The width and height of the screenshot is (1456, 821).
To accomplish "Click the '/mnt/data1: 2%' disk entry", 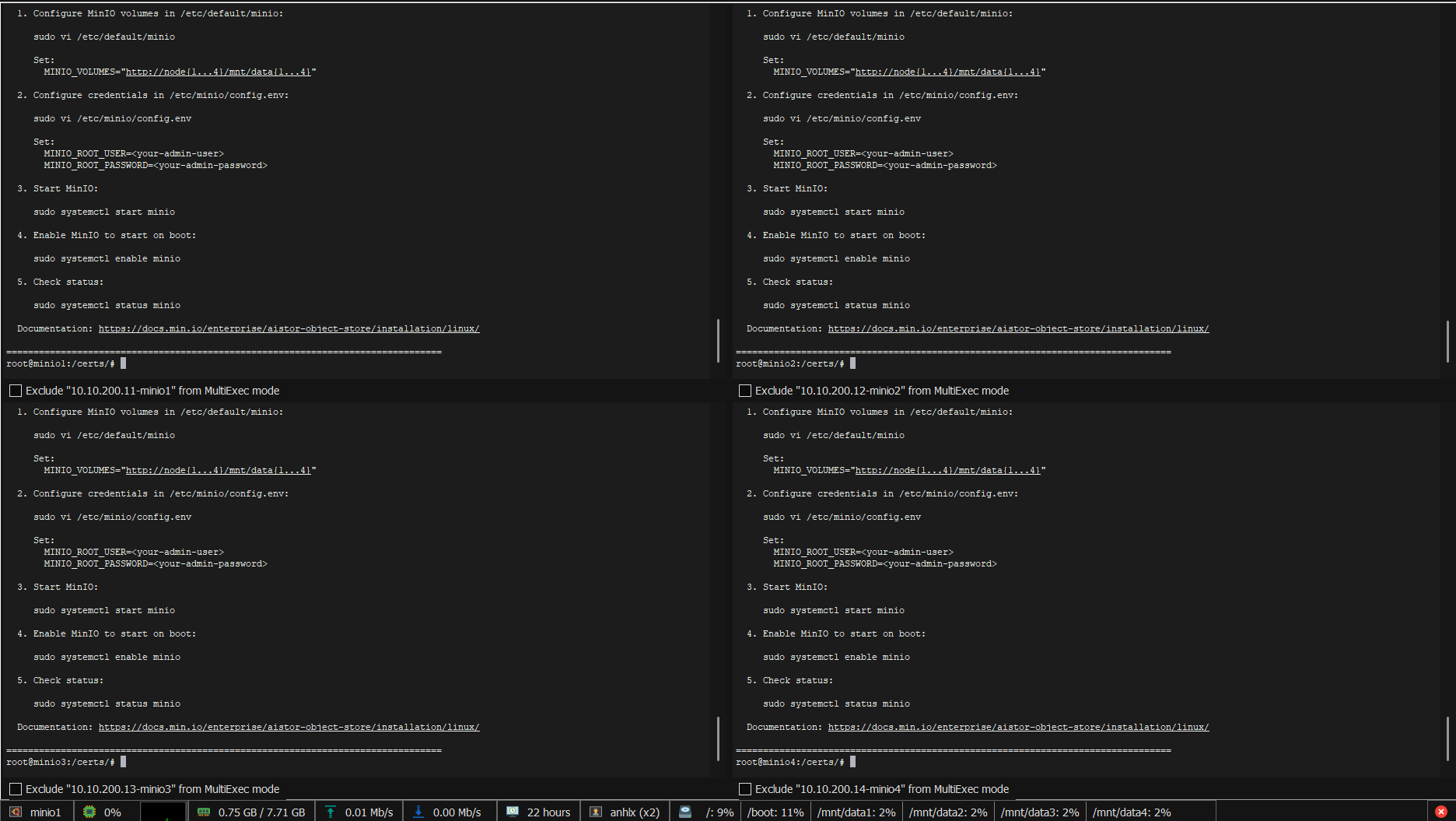I will coord(856,812).
